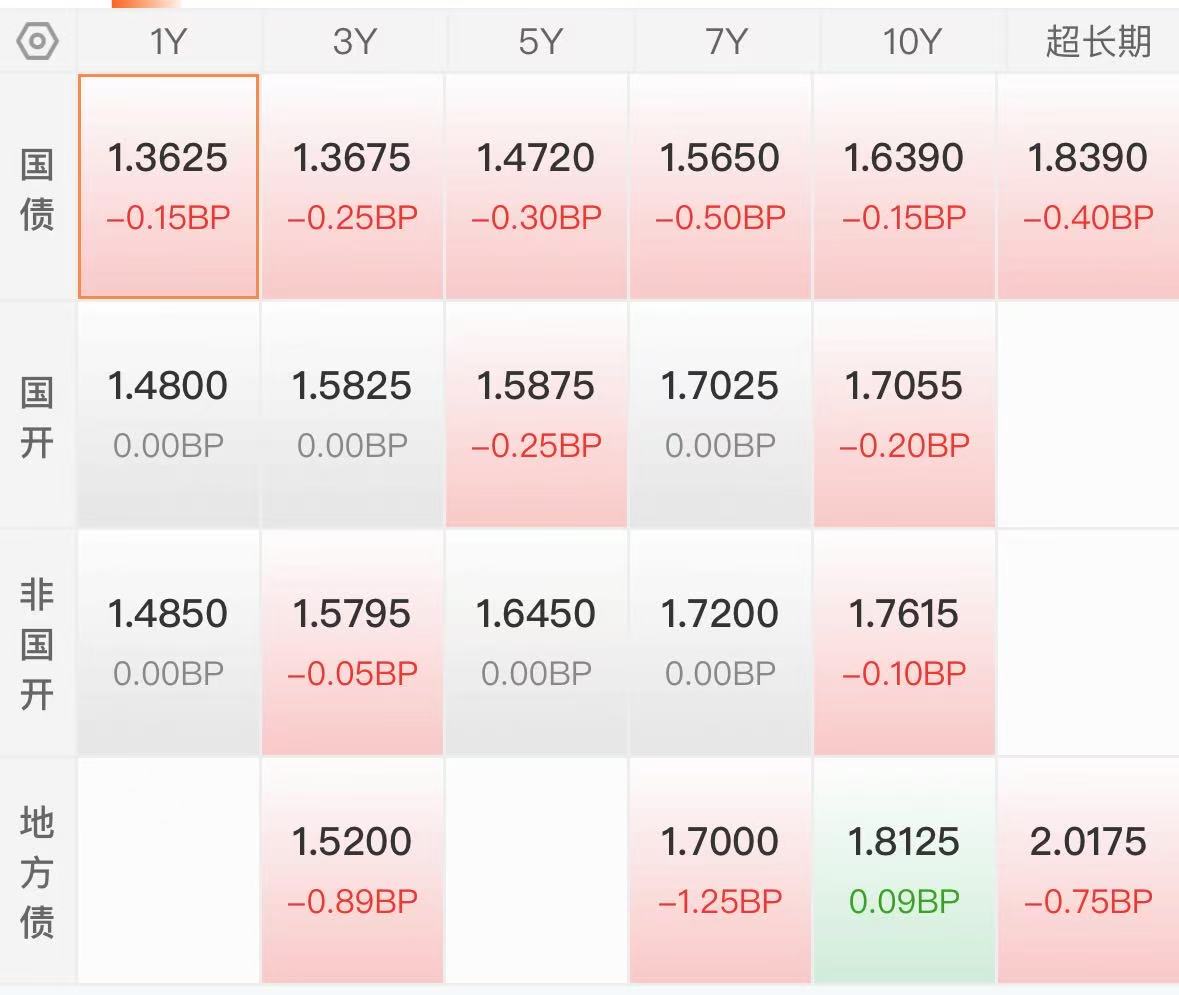Select the 3Y column header
The width and height of the screenshot is (1179, 995).
click(353, 41)
